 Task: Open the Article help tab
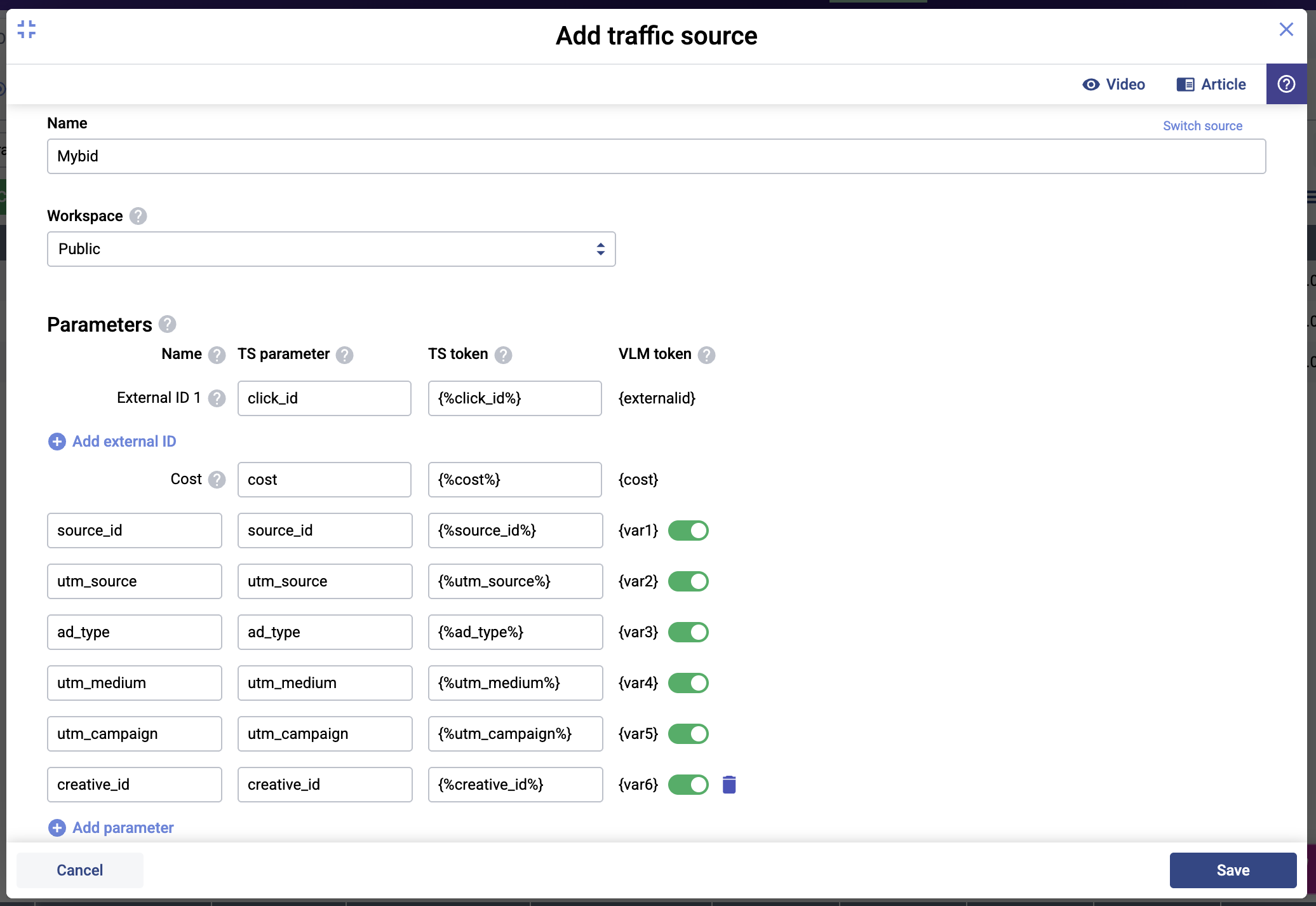(x=1211, y=85)
